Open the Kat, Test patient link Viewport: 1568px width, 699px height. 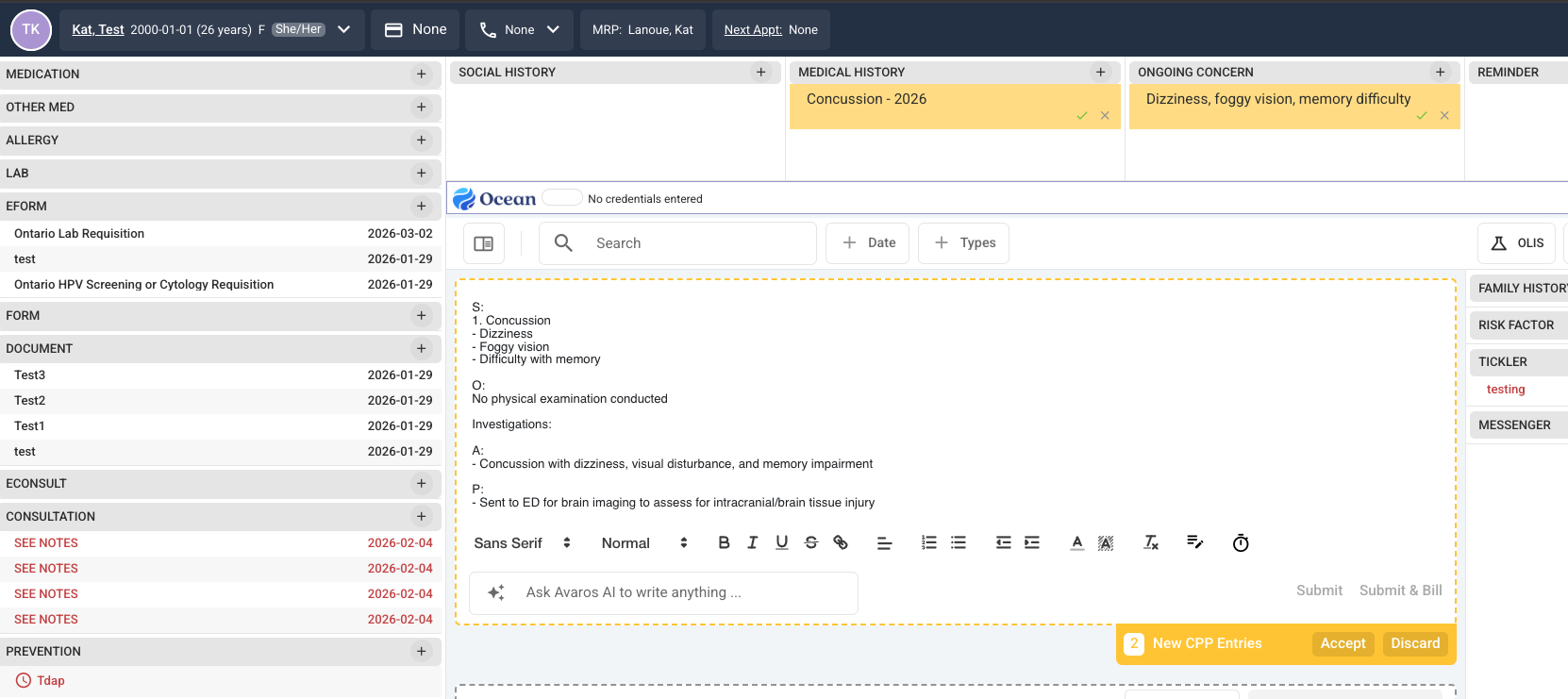tap(98, 30)
